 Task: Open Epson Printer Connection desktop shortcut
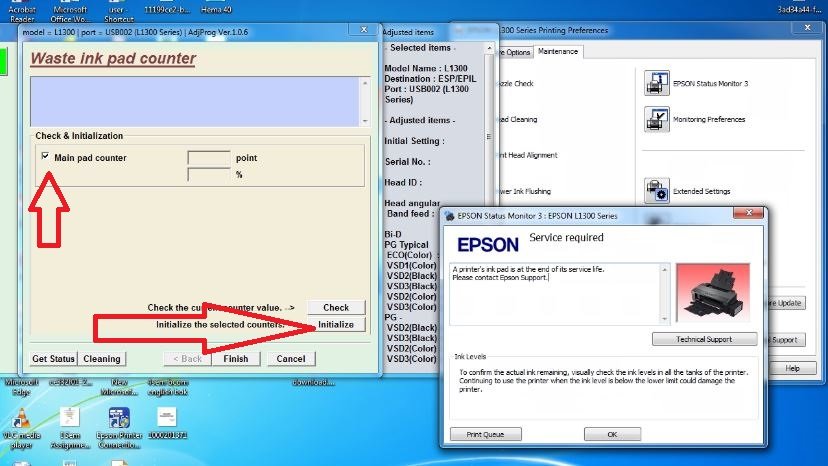[119, 428]
